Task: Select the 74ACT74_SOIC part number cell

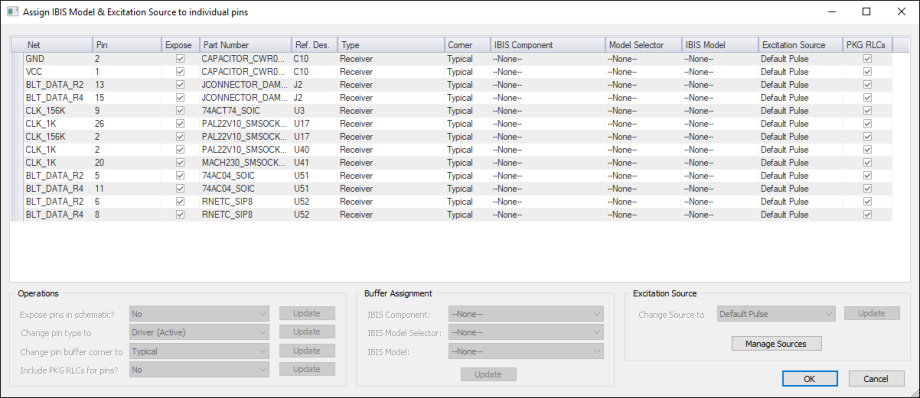Action: tap(246, 110)
